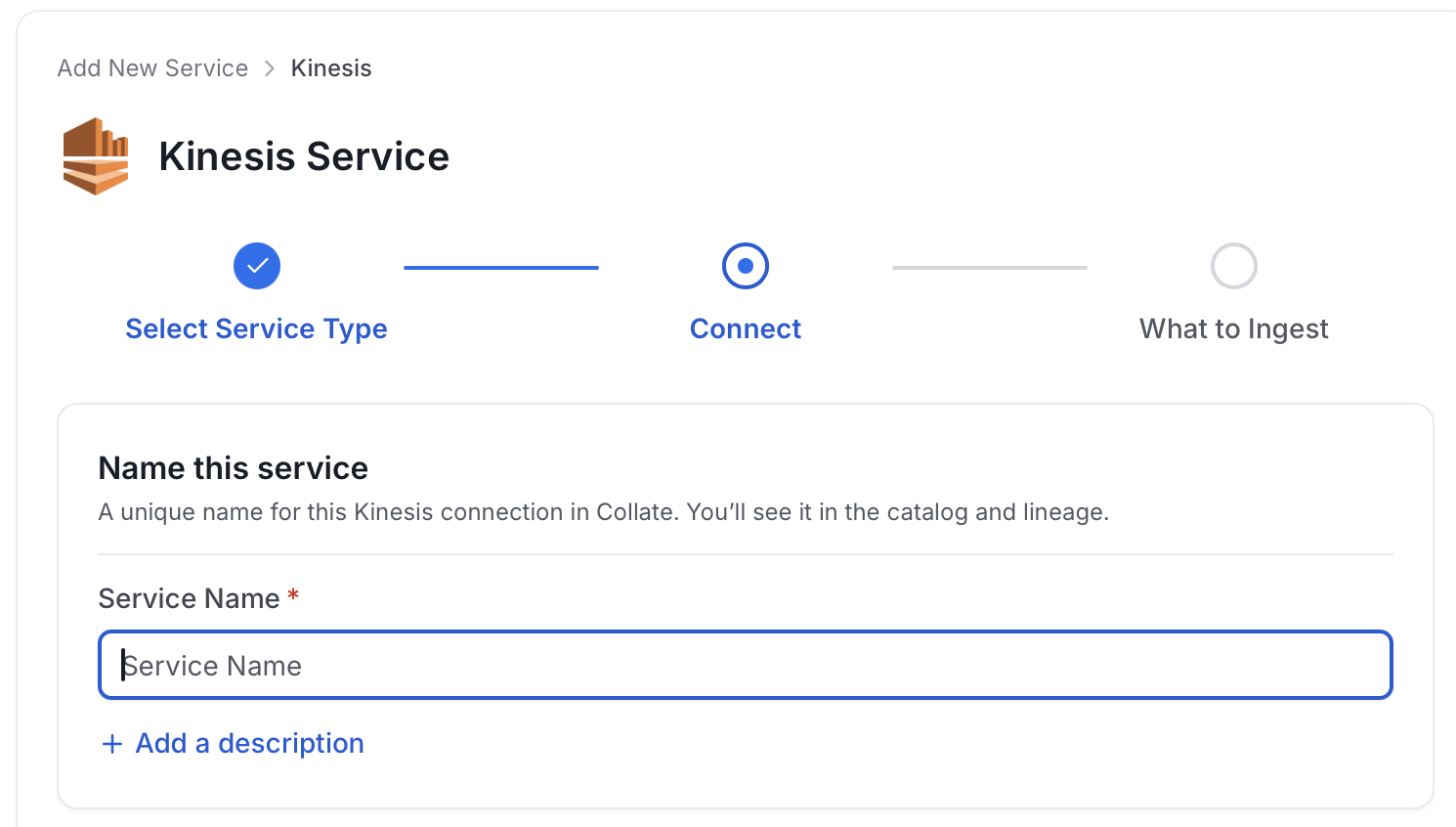Click the Service Name field label
The image size is (1456, 827).
pyautogui.click(x=190, y=598)
